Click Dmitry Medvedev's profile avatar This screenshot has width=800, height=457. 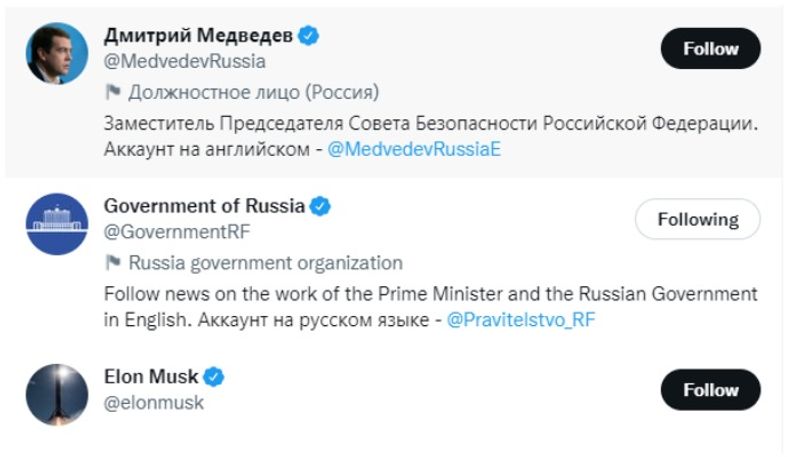[56, 52]
